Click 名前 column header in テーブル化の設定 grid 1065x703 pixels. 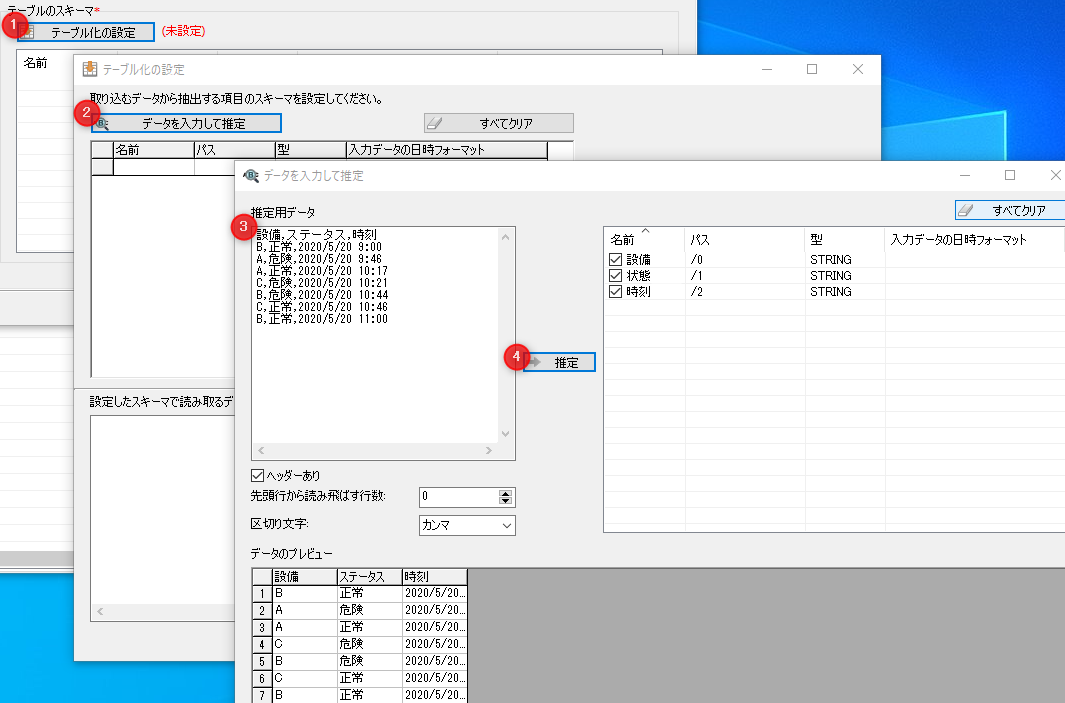coord(154,149)
